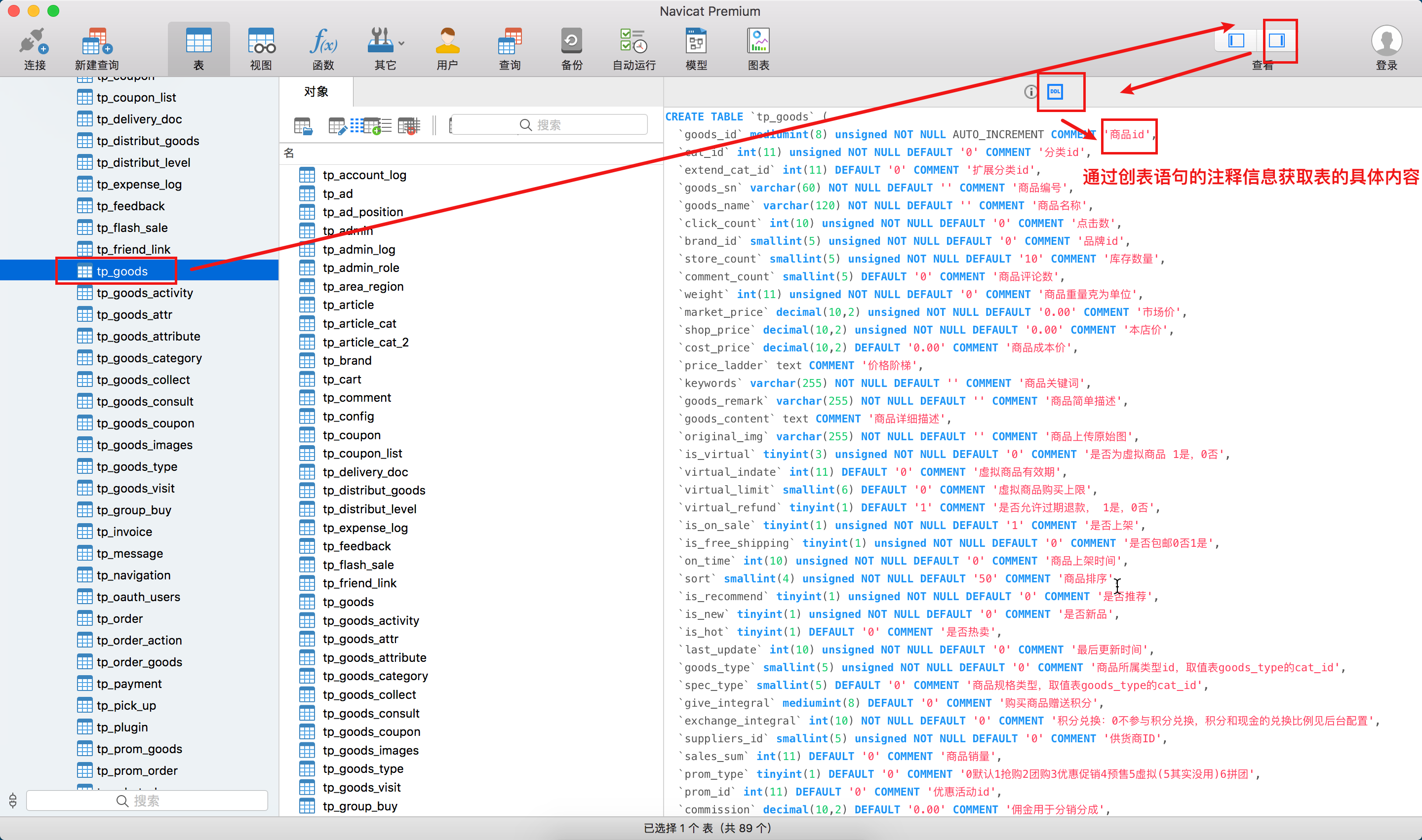Show DDL statement with the DDL icon

click(x=1055, y=91)
